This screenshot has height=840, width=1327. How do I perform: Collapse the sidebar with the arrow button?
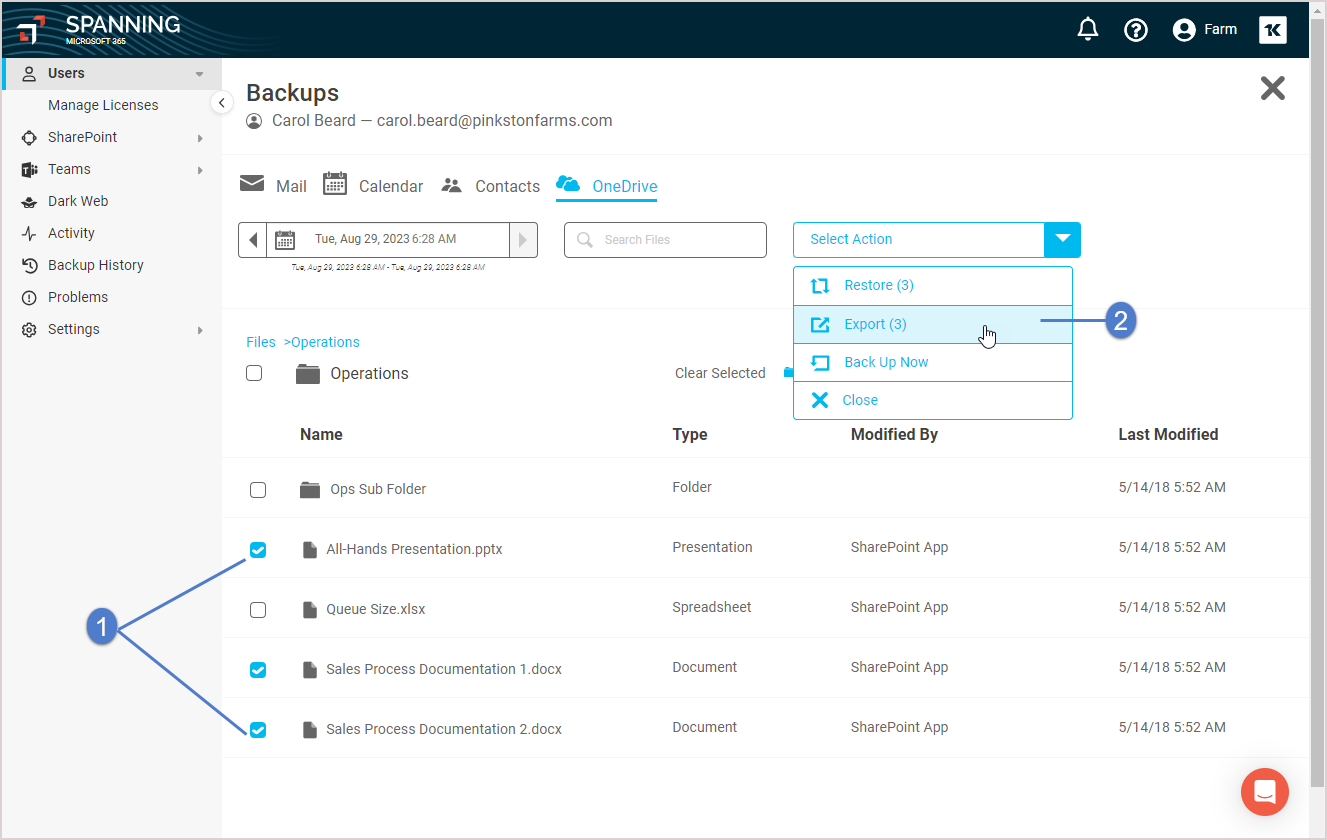pyautogui.click(x=222, y=103)
